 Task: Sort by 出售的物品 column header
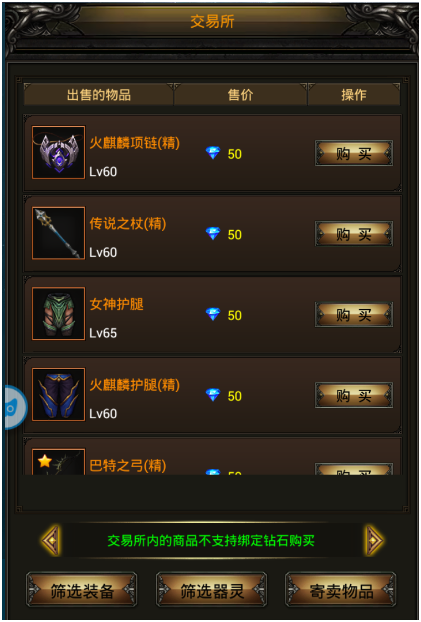pos(98,95)
